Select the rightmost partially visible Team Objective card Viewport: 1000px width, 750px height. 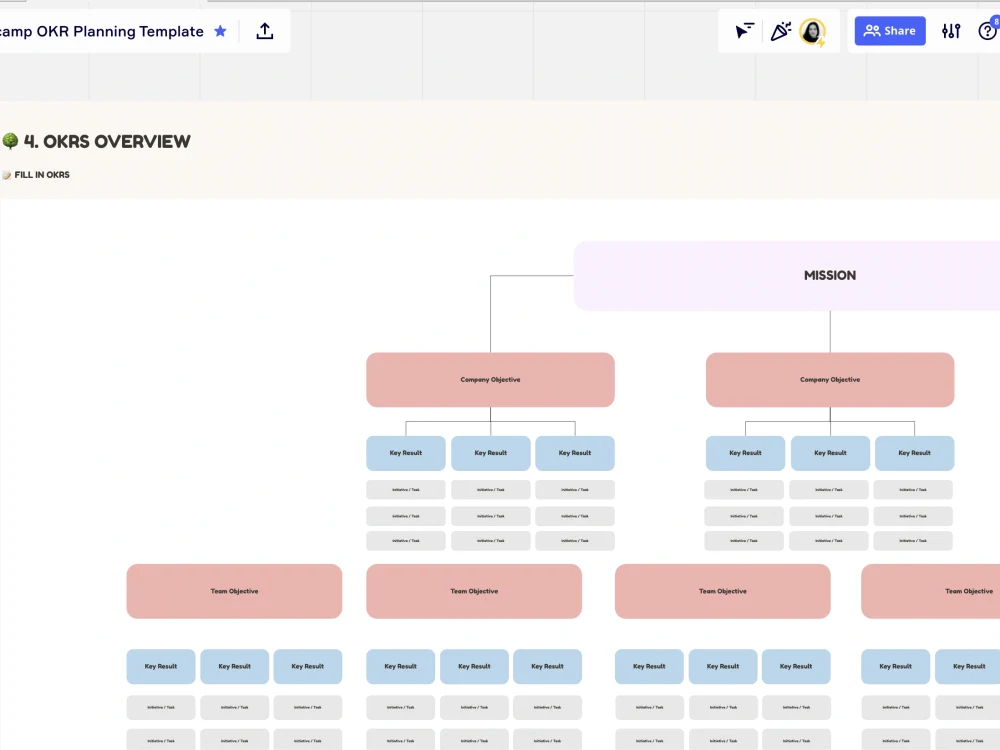(x=930, y=591)
